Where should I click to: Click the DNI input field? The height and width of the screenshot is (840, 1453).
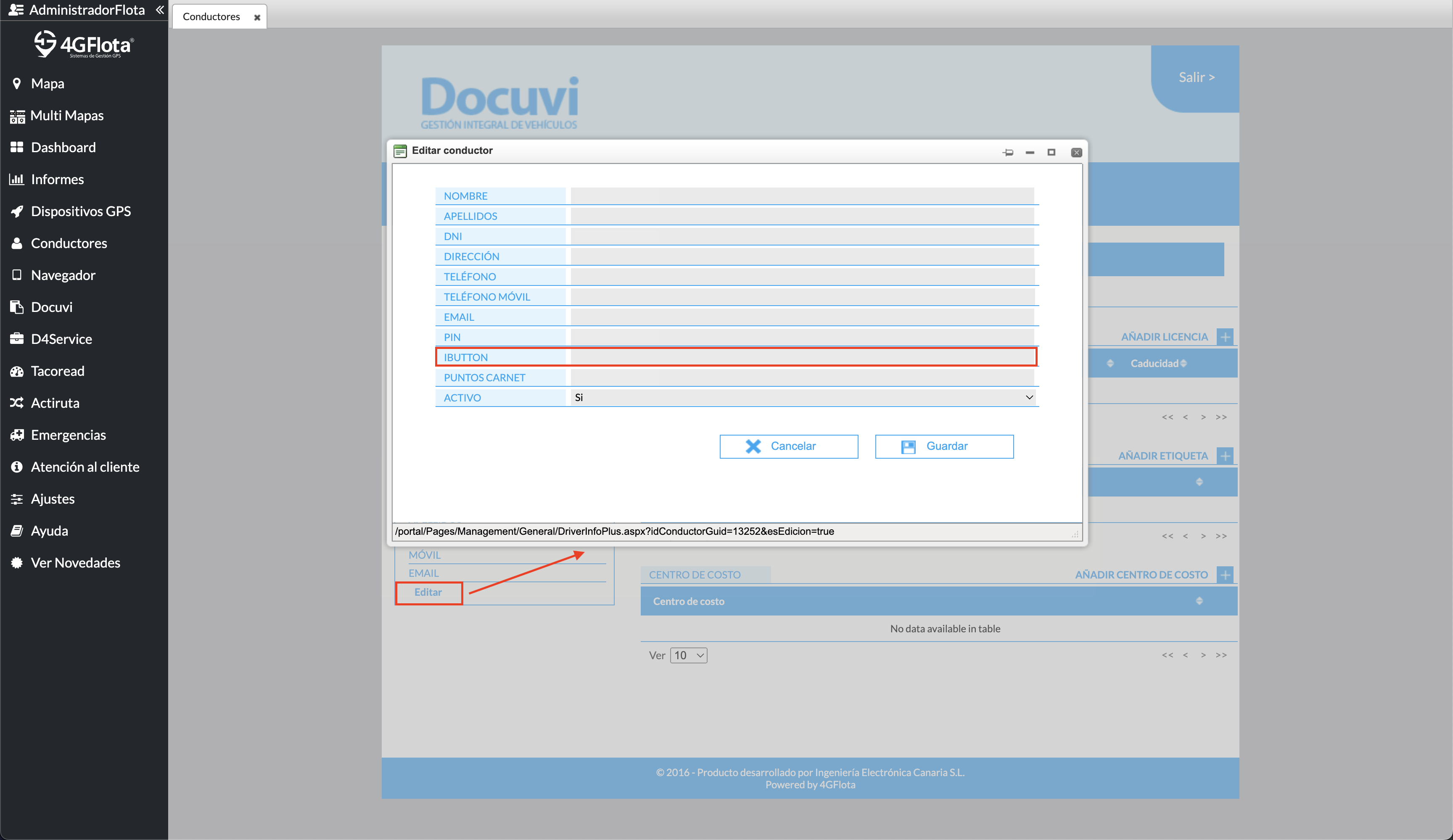pos(802,236)
